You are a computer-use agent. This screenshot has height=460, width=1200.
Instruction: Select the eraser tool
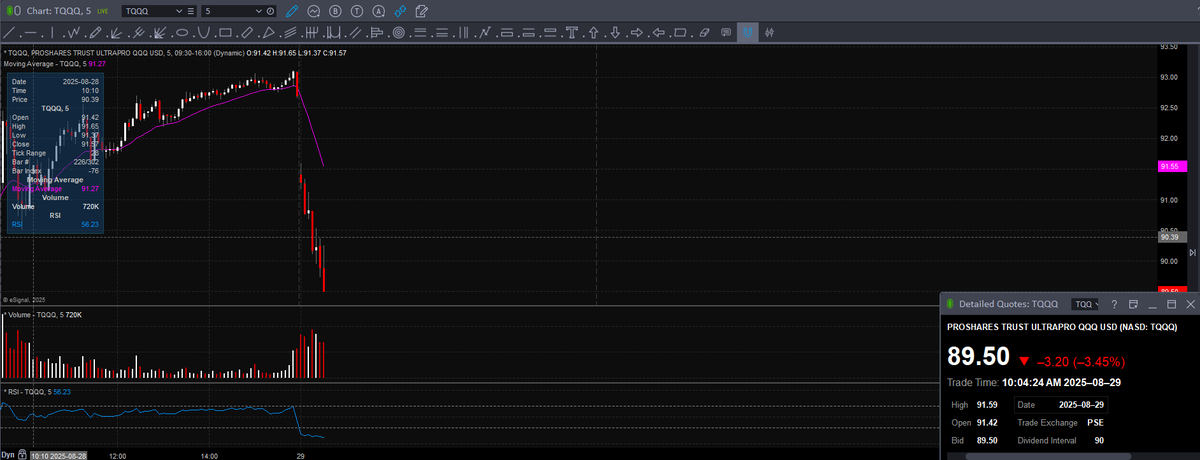(704, 33)
